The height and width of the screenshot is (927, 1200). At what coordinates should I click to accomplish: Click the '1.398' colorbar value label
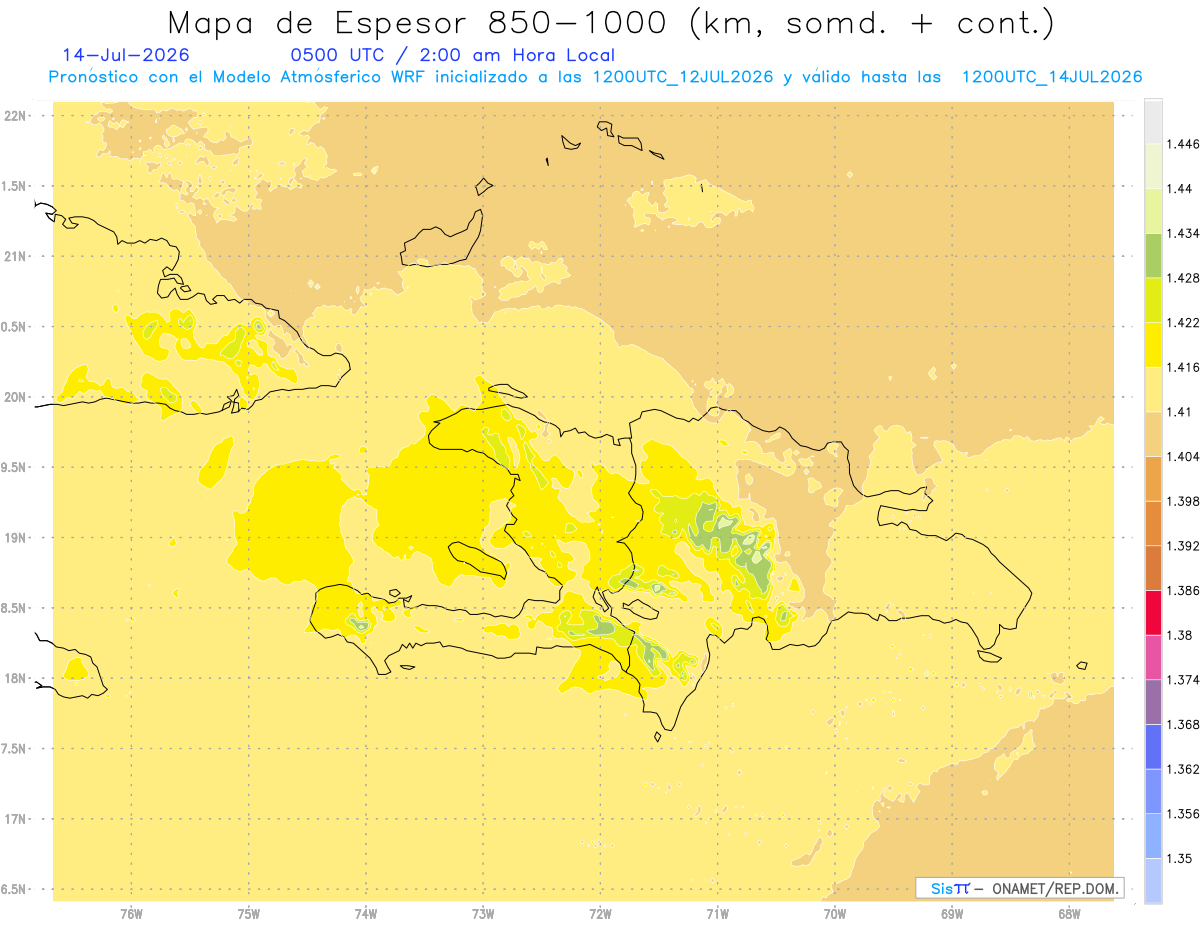tap(1183, 501)
